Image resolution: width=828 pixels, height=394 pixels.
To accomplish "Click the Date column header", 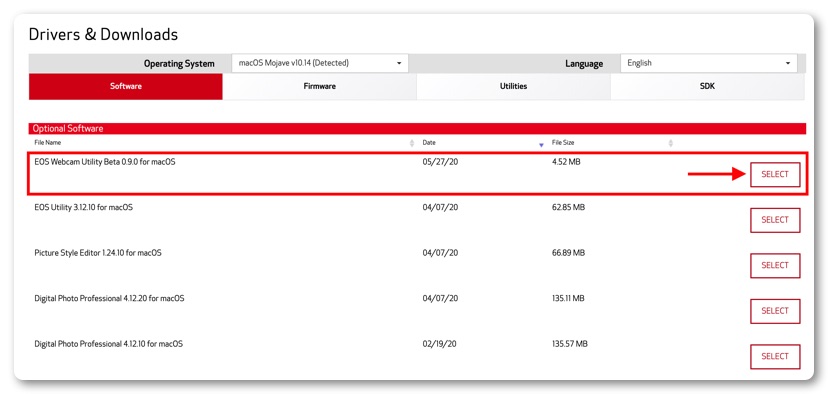I will pos(429,143).
